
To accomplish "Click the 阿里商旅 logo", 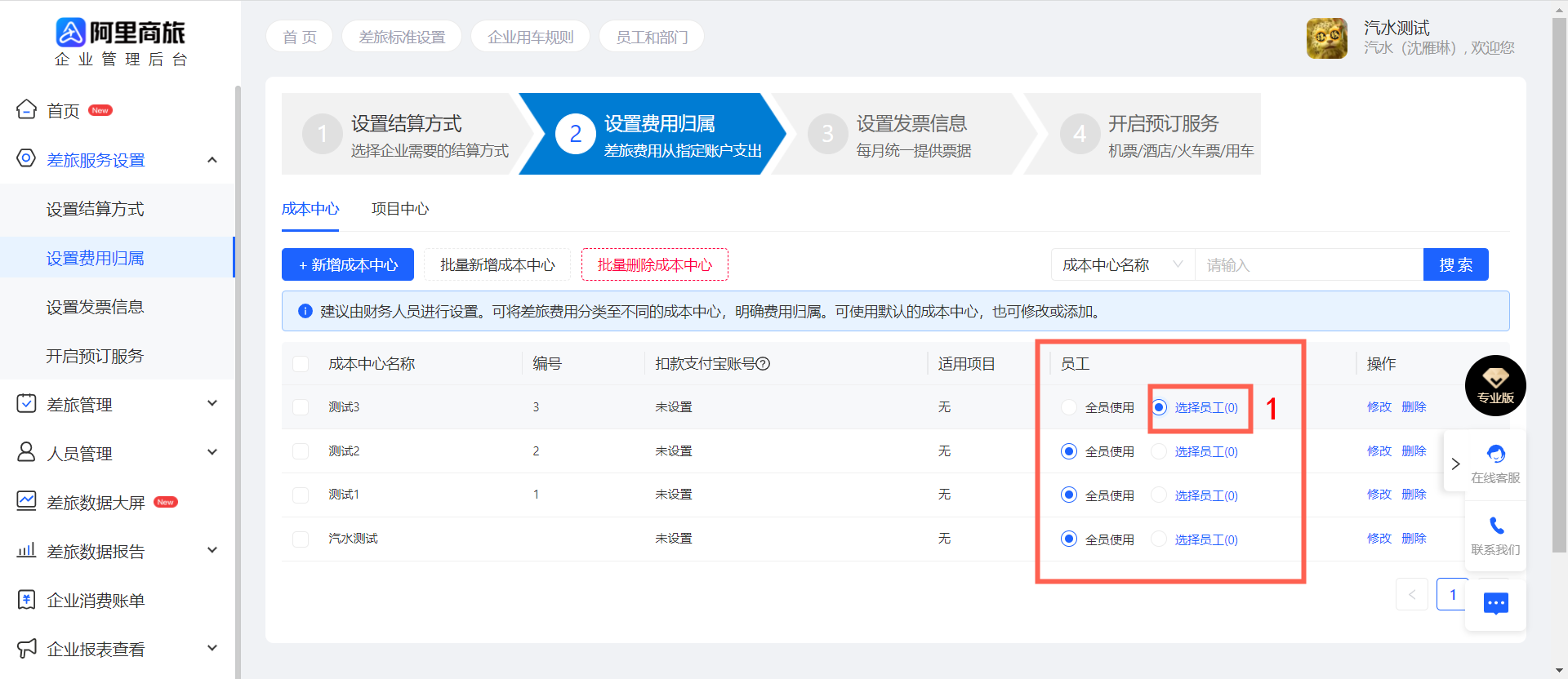I will [120, 42].
